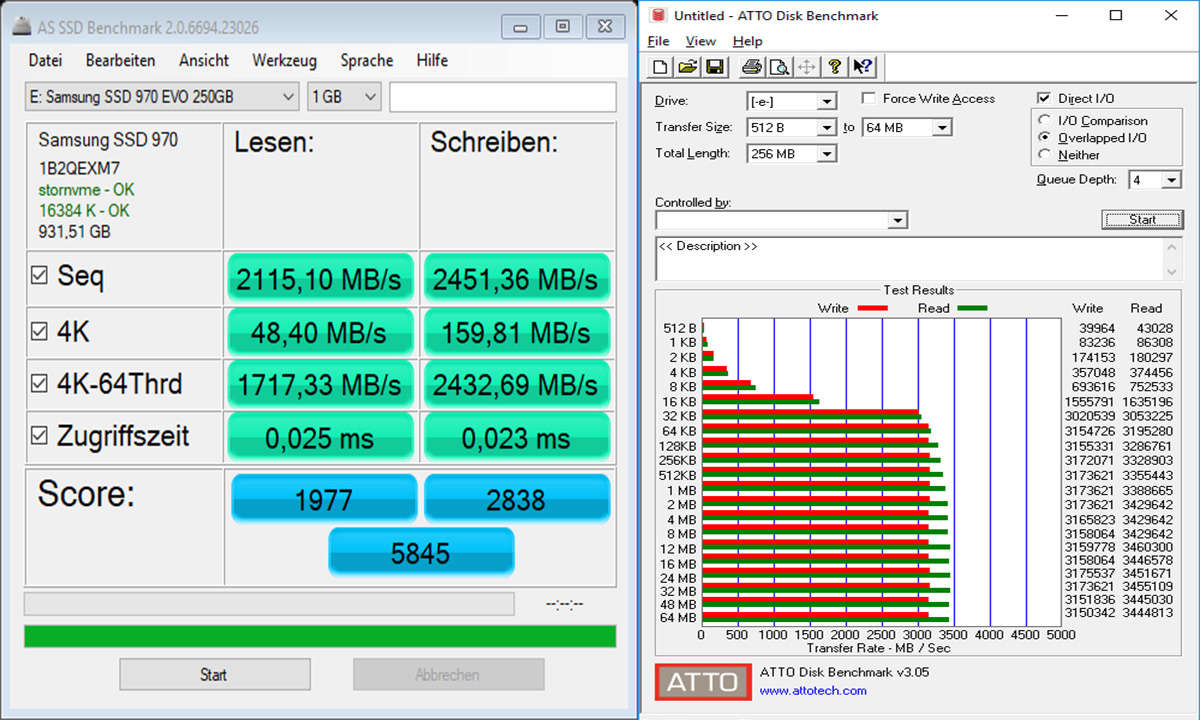Open the Ansicht menu
1200x720 pixels.
204,60
